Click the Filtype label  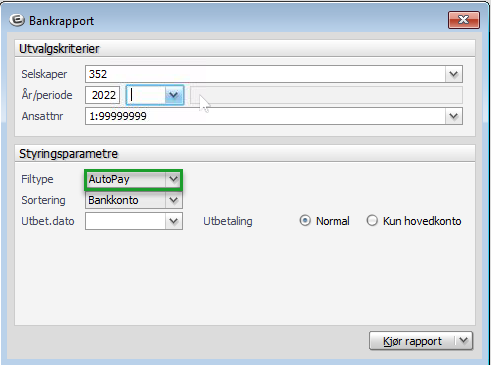pos(37,179)
